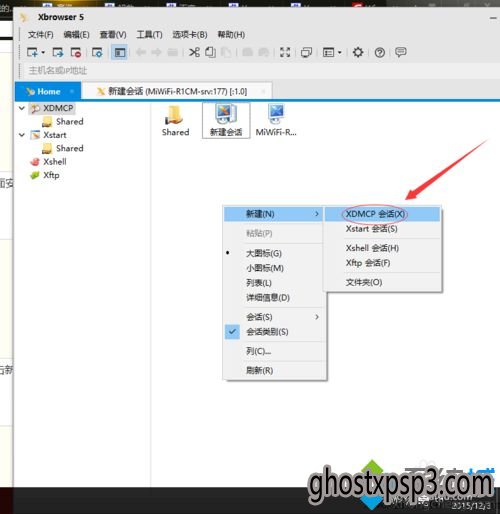500x514 pixels.
Task: Select the 新建会话 session icon
Action: tap(226, 120)
